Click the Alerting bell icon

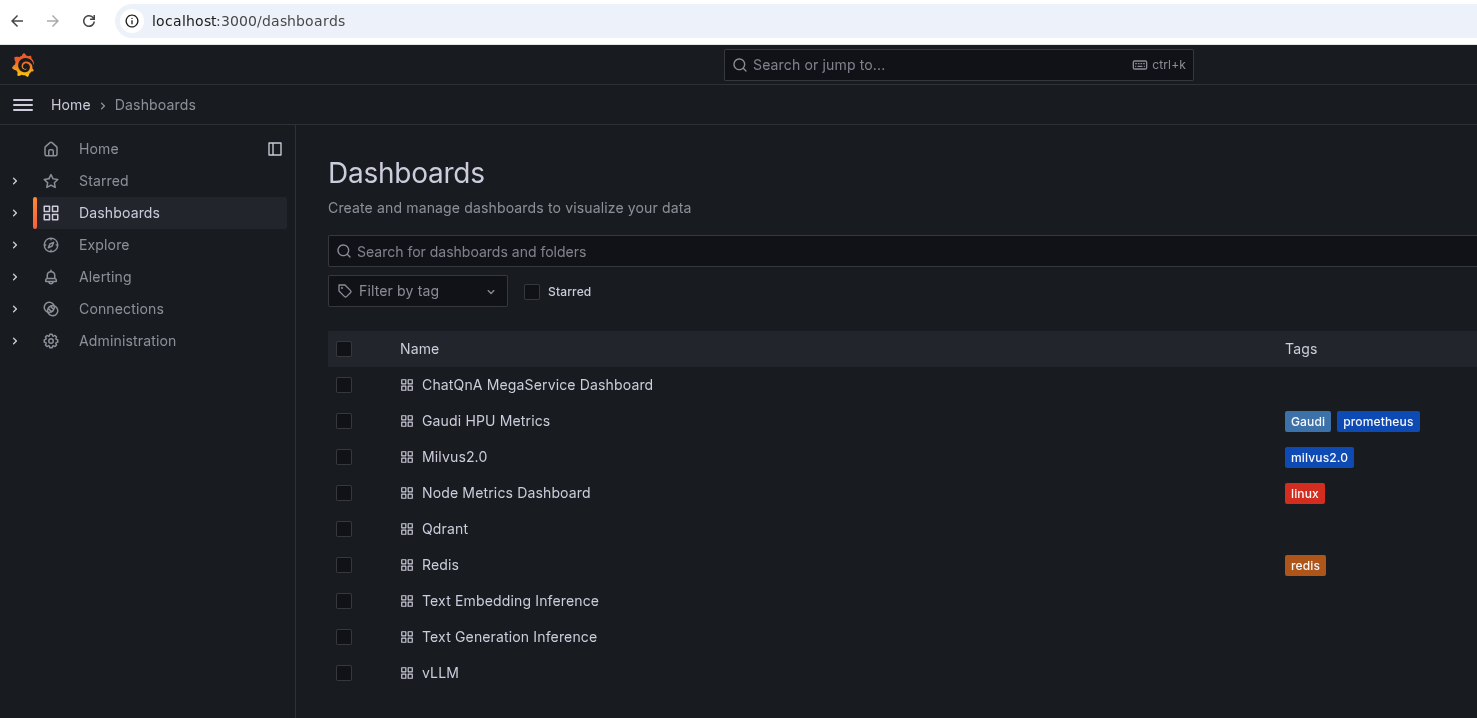pyautogui.click(x=51, y=277)
